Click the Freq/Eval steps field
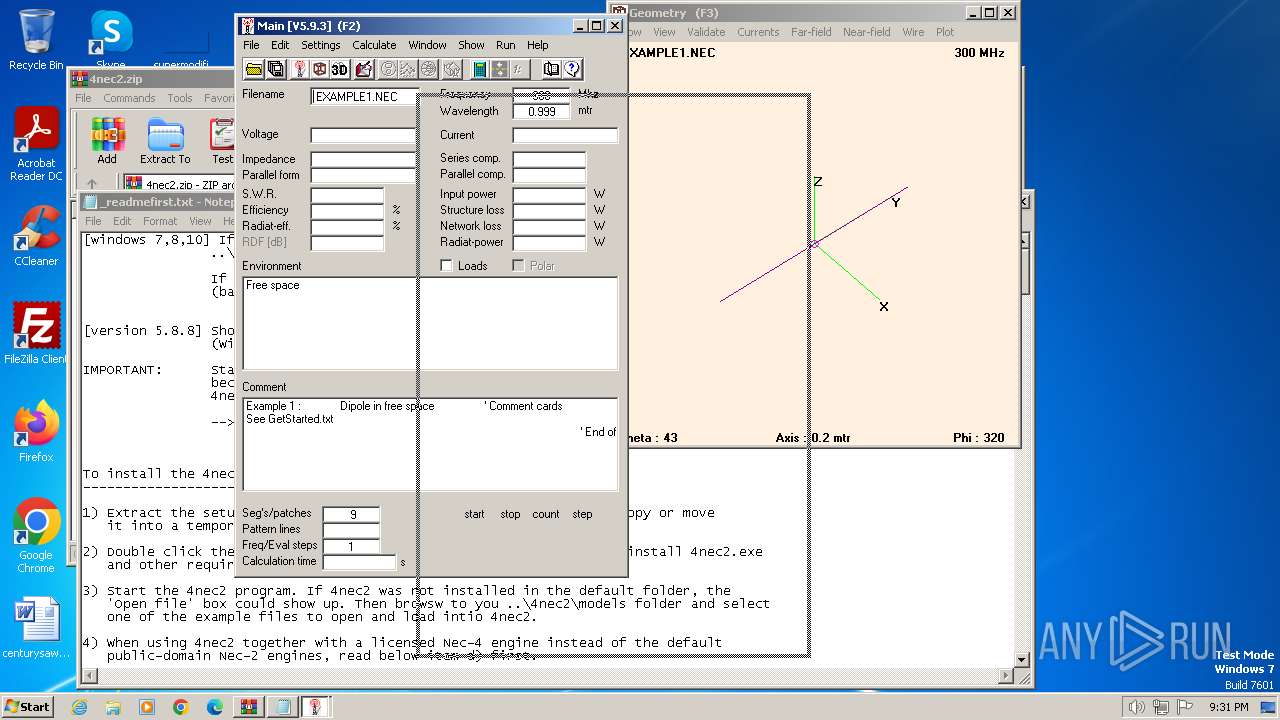This screenshot has height=720, width=1280. 351,546
